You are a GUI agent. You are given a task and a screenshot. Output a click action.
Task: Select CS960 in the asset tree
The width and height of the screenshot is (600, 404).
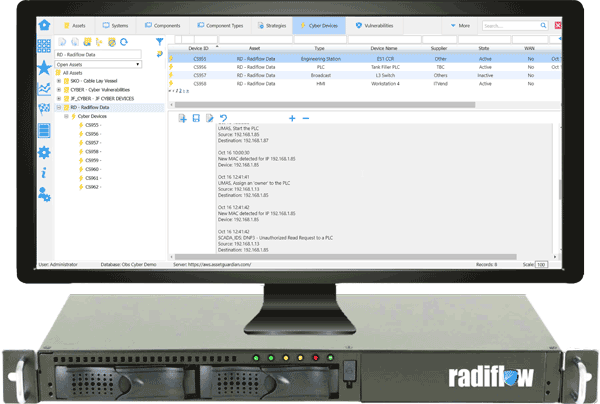[x=92, y=169]
